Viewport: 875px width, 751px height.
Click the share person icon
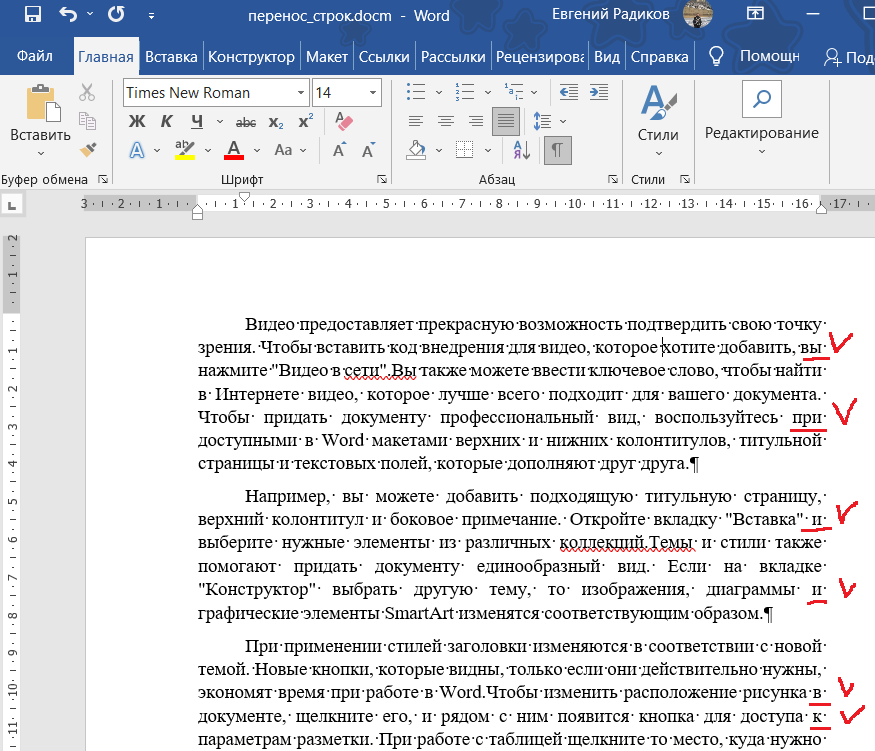(833, 57)
